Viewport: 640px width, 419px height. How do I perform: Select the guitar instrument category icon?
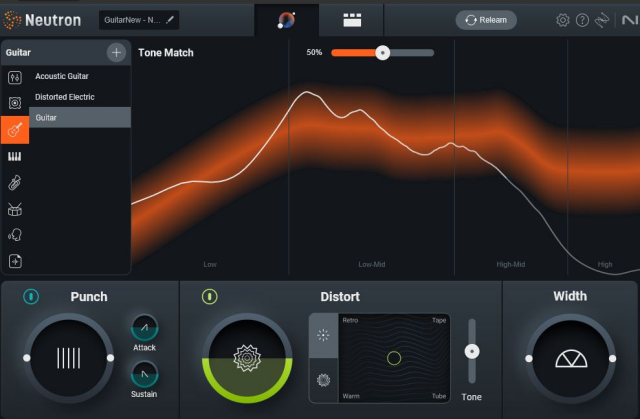15,130
